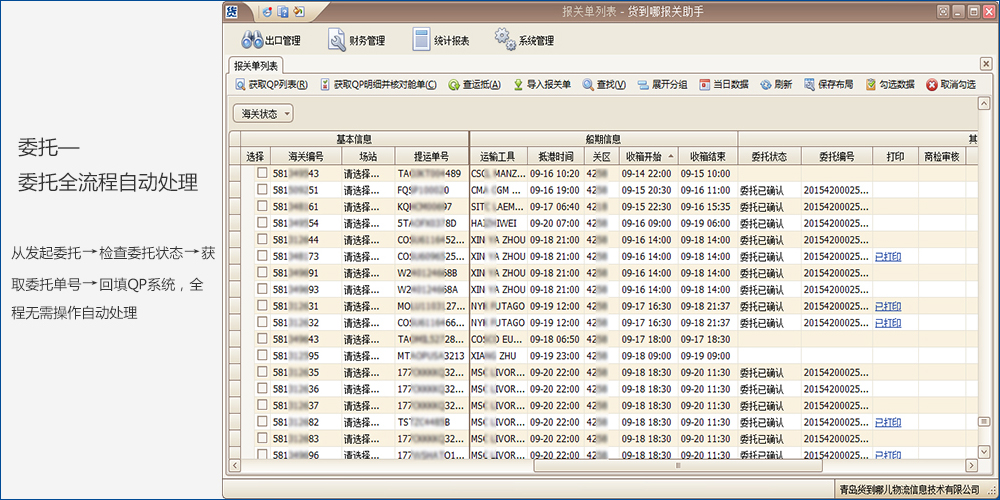Click status bar text 青岛货到哪儿物流信息技术有限公司

(x=909, y=490)
